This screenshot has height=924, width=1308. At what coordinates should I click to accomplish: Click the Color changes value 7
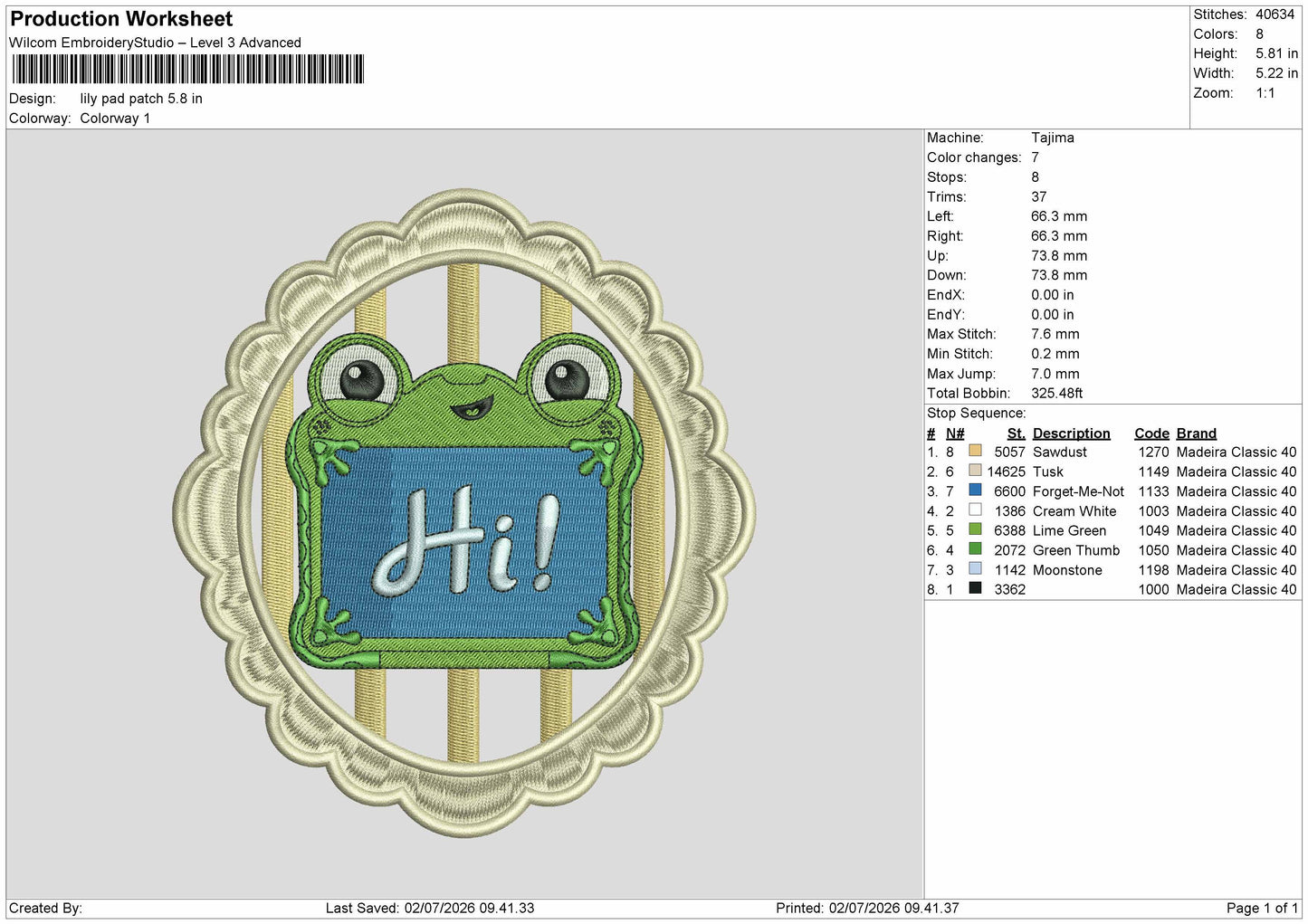(1035, 157)
